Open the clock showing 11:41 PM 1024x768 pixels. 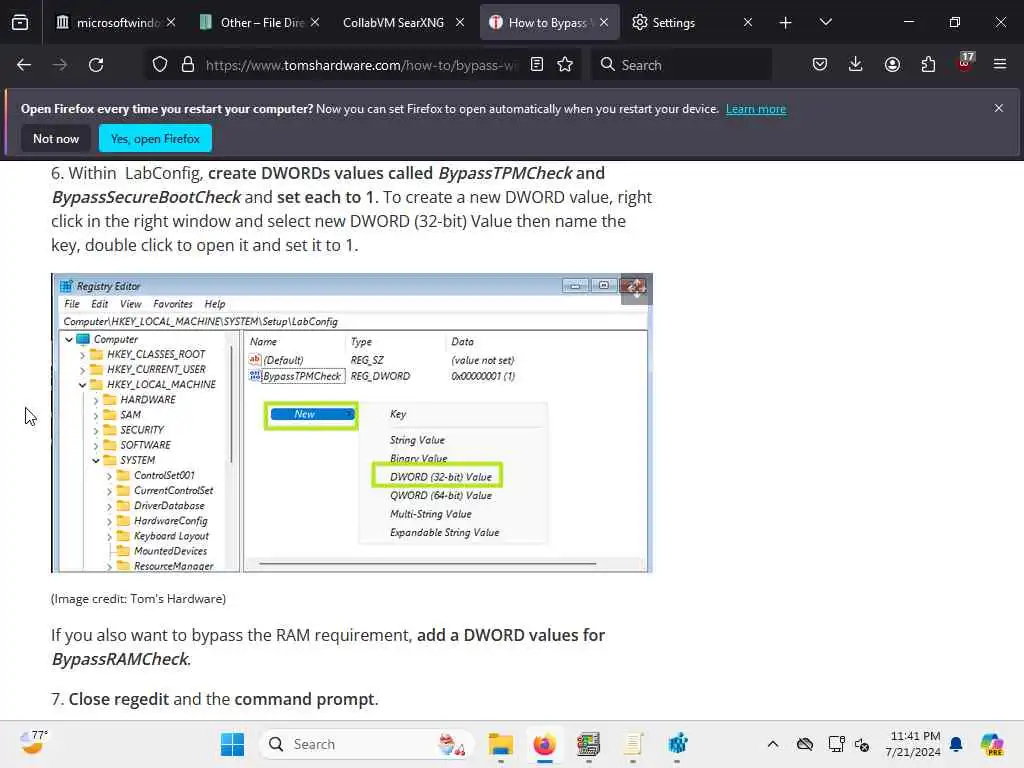coord(914,744)
